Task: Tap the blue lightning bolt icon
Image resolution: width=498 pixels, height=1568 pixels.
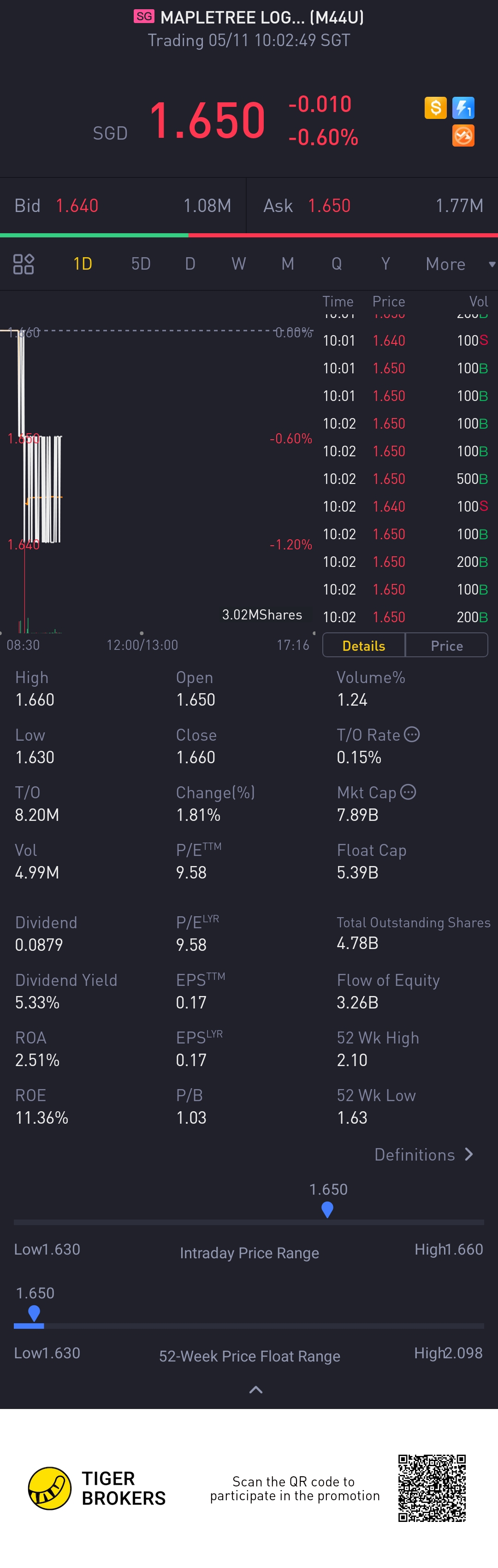Action: tap(463, 108)
